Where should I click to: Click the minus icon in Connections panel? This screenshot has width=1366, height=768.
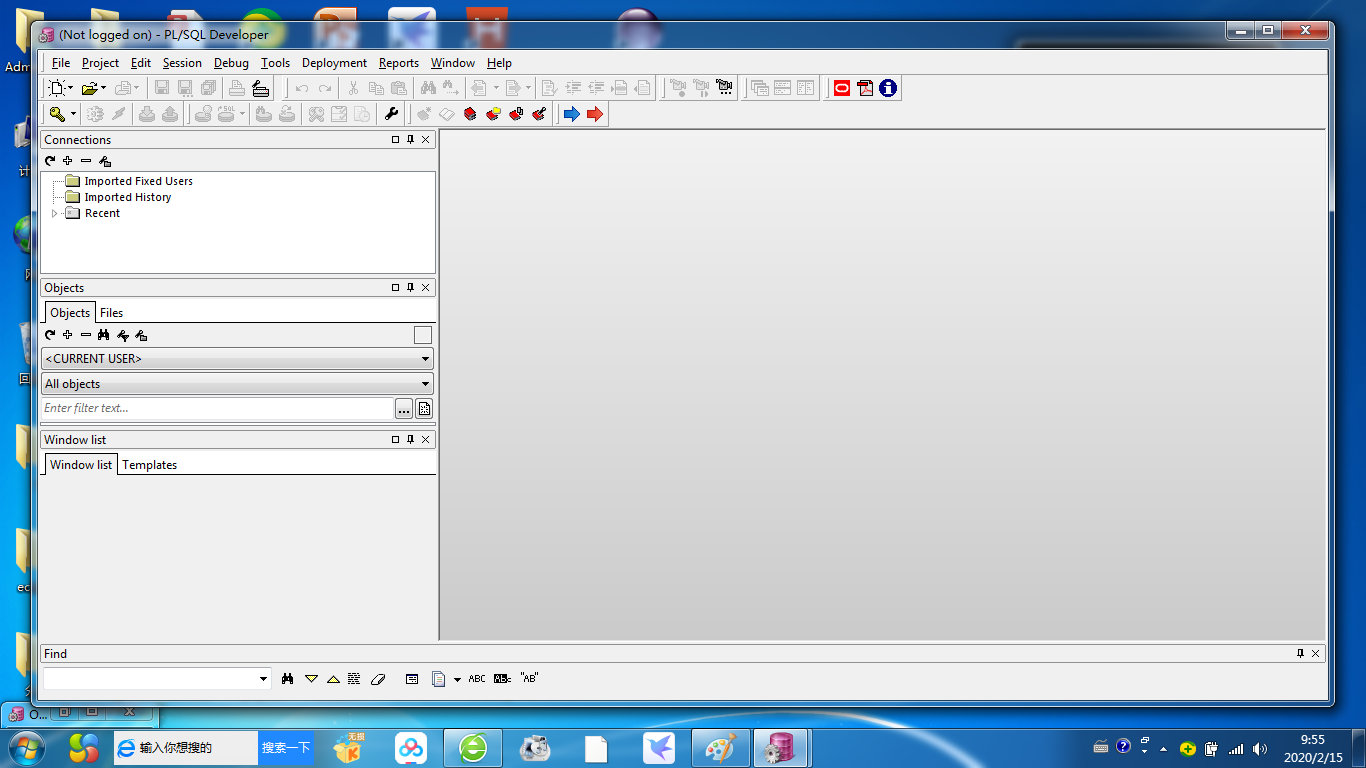click(x=86, y=161)
